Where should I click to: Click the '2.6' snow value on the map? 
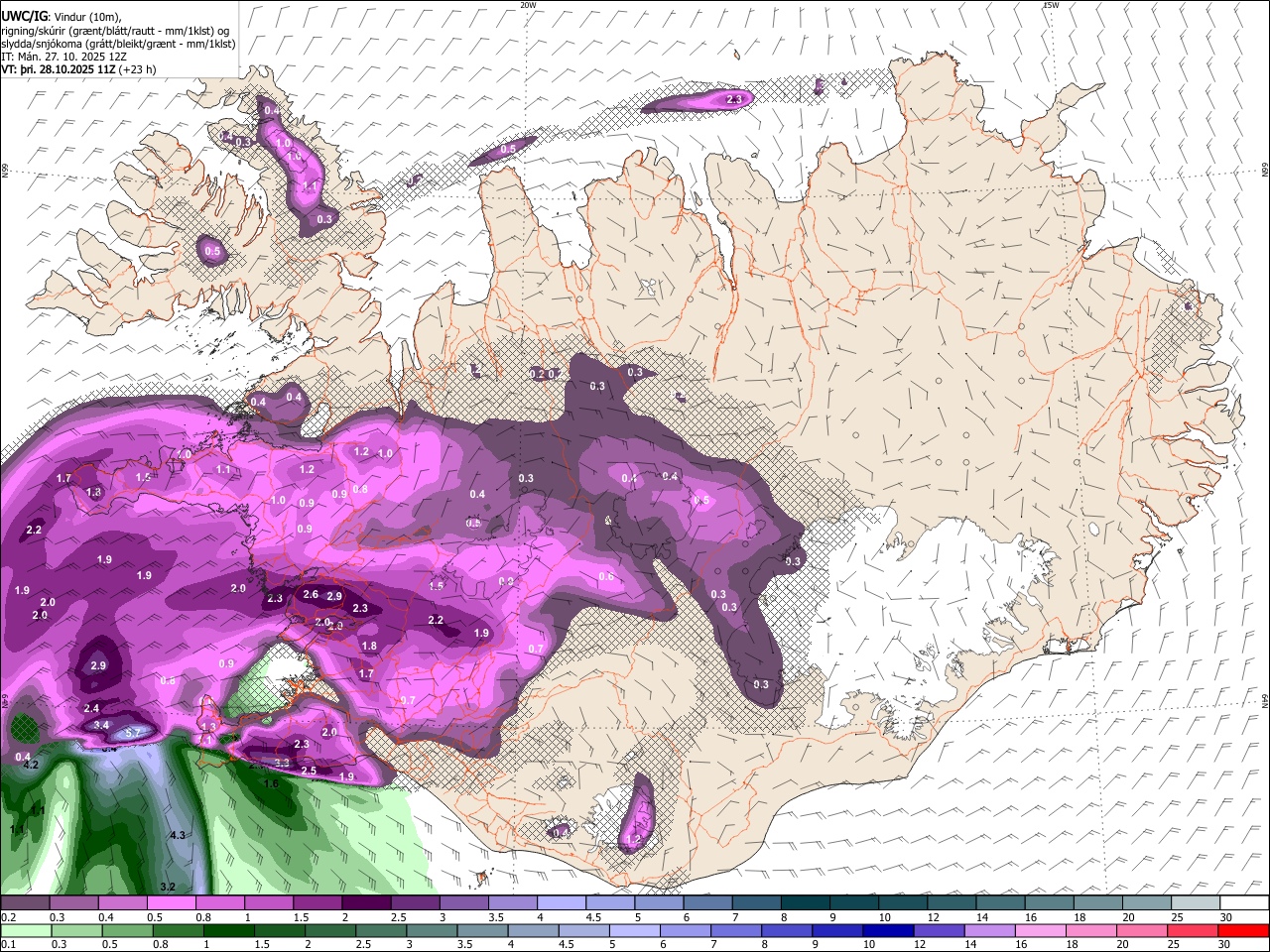coord(311,595)
